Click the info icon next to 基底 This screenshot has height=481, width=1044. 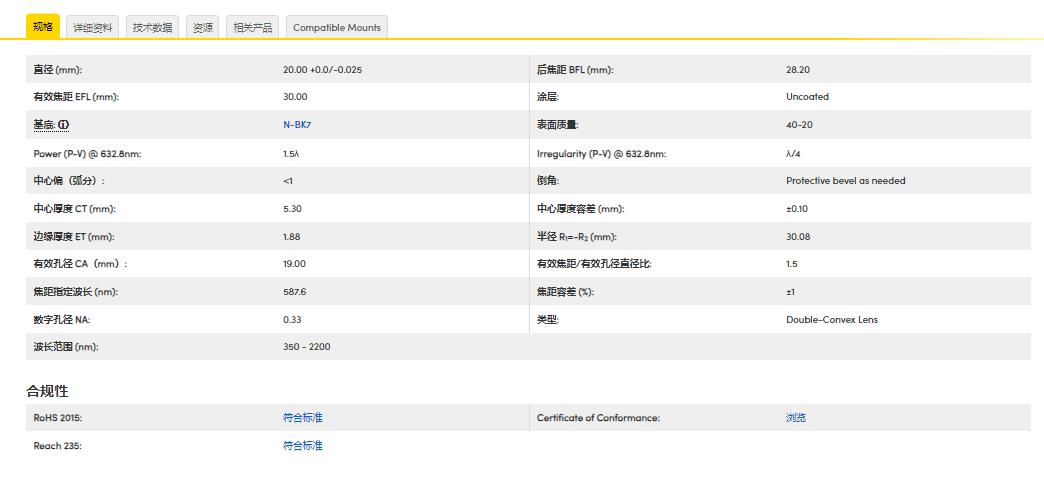pos(63,125)
